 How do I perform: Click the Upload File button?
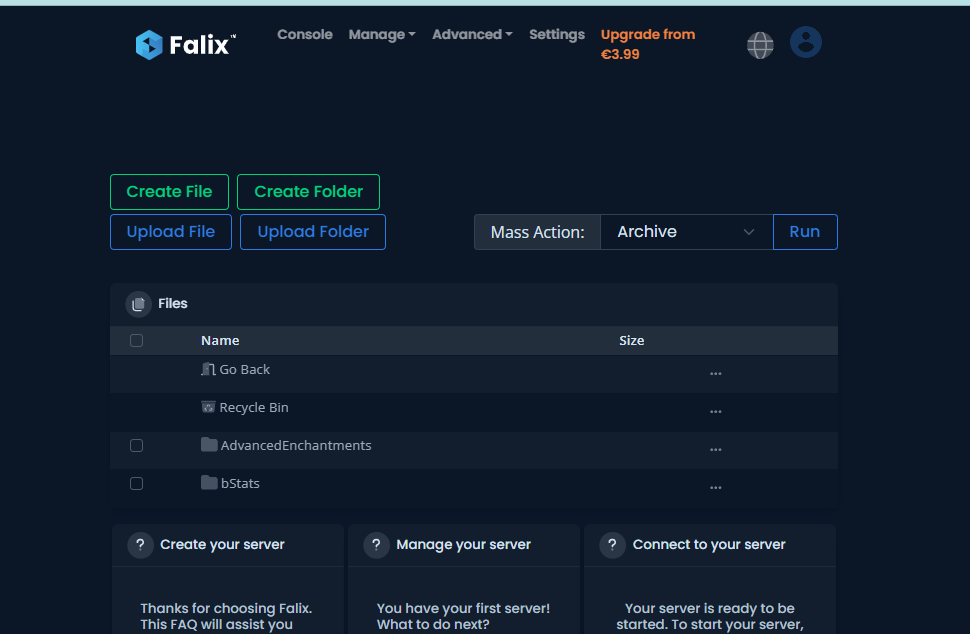[171, 232]
